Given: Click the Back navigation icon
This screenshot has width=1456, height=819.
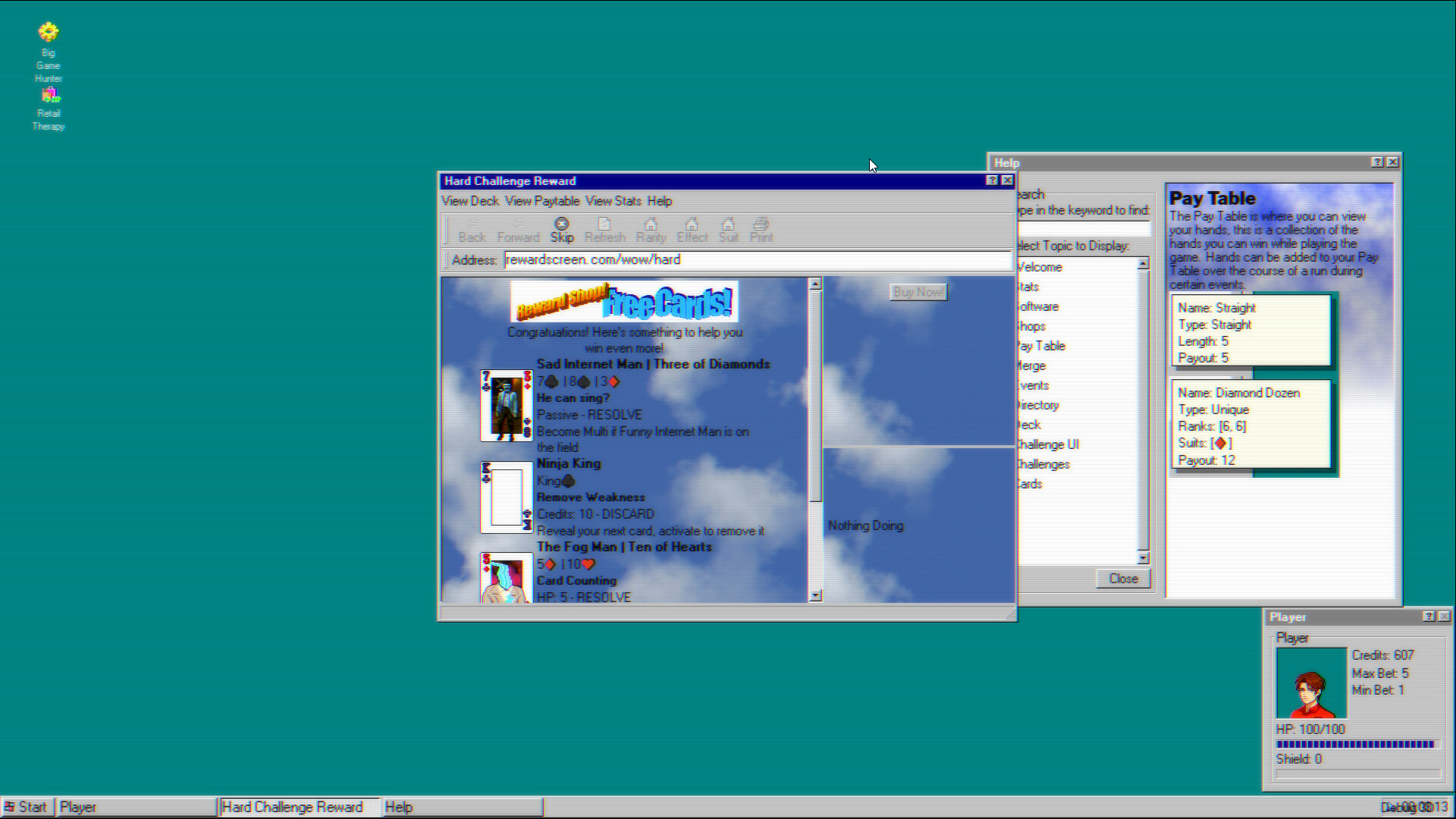Looking at the screenshot, I should point(472,230).
